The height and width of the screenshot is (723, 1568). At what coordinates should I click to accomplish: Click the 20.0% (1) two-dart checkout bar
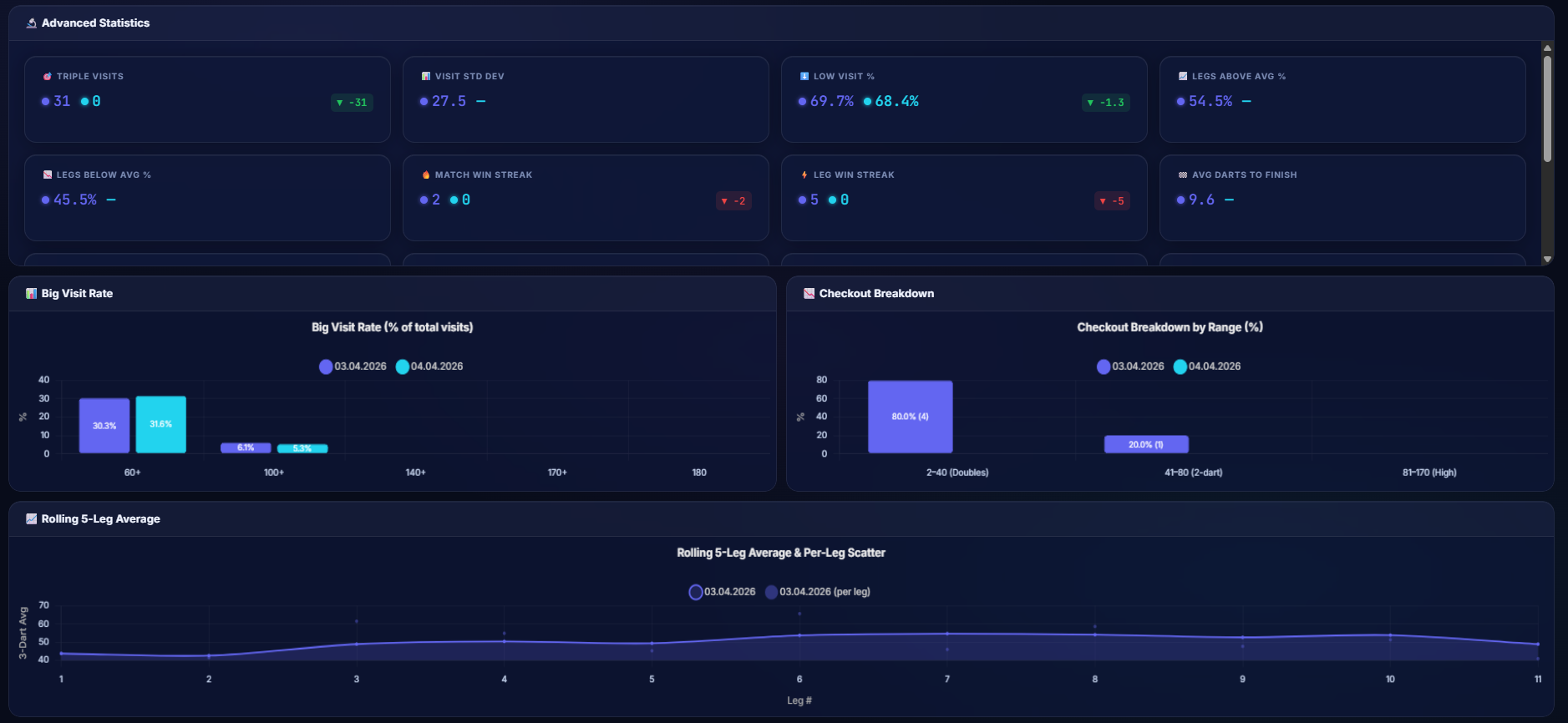click(1146, 445)
